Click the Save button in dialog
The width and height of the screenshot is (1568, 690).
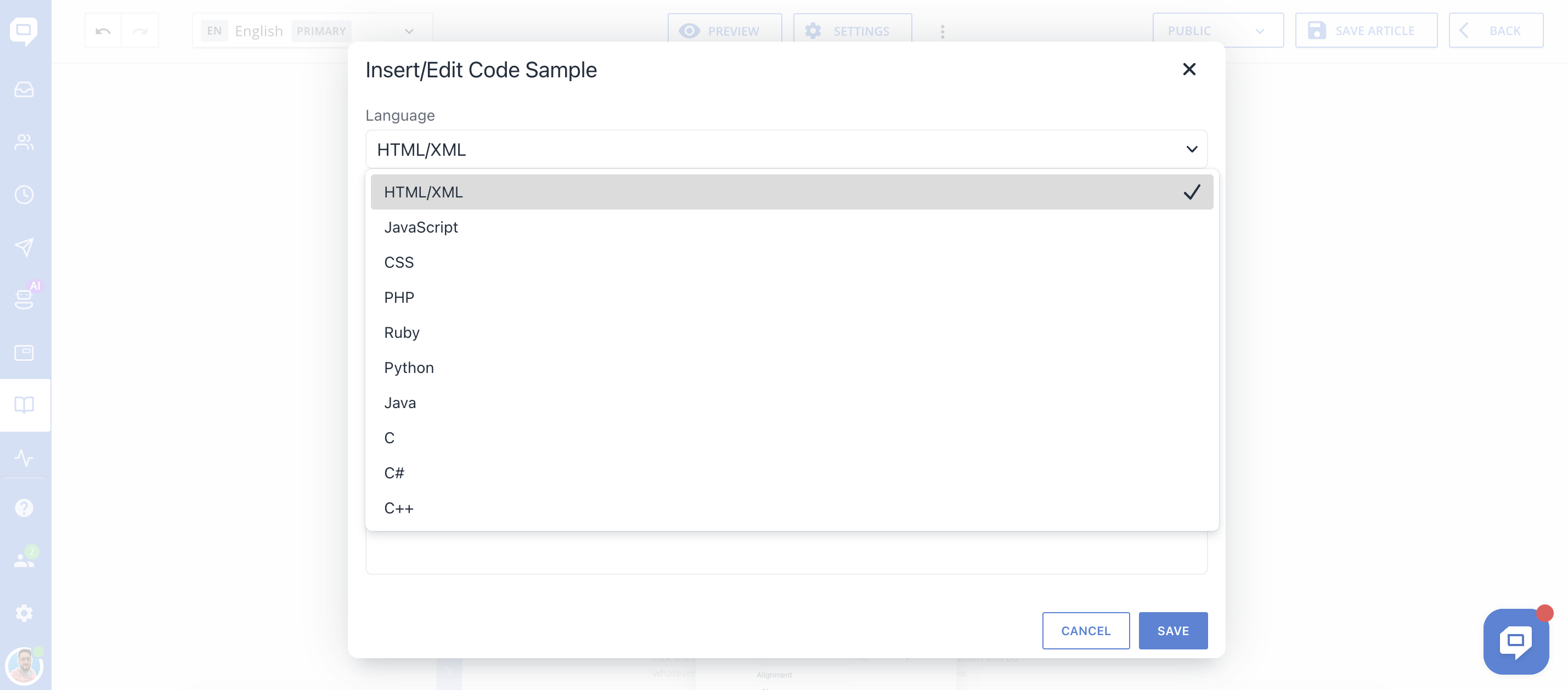tap(1172, 631)
